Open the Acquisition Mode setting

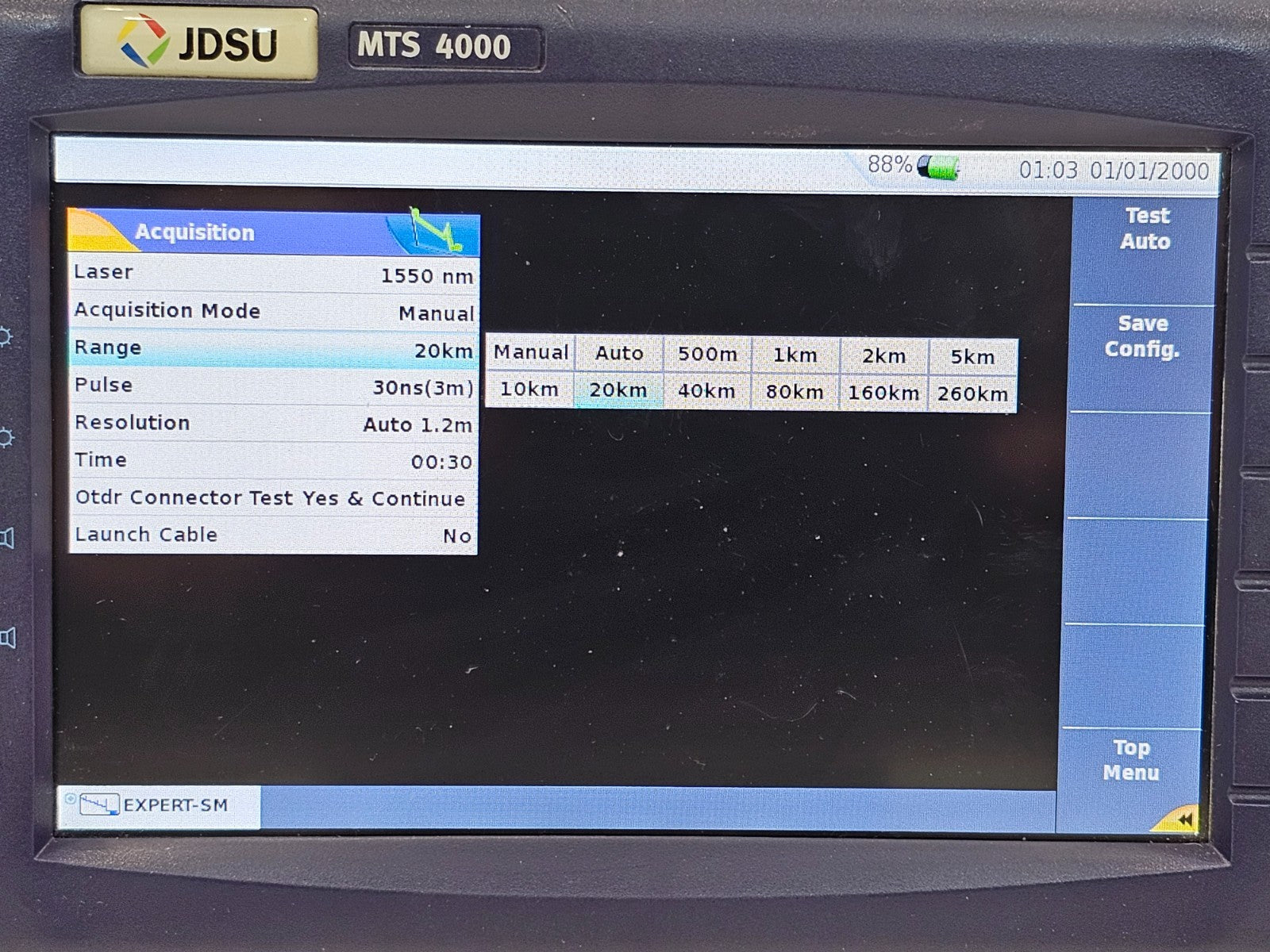pos(273,312)
